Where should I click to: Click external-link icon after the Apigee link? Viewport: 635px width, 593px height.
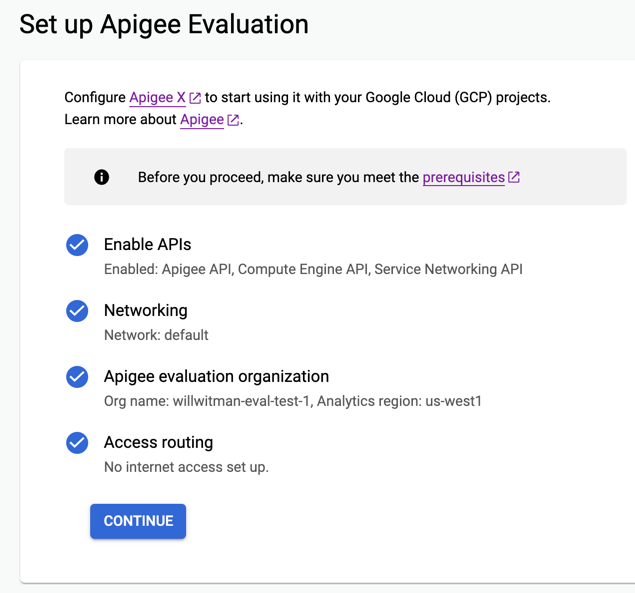tap(233, 120)
